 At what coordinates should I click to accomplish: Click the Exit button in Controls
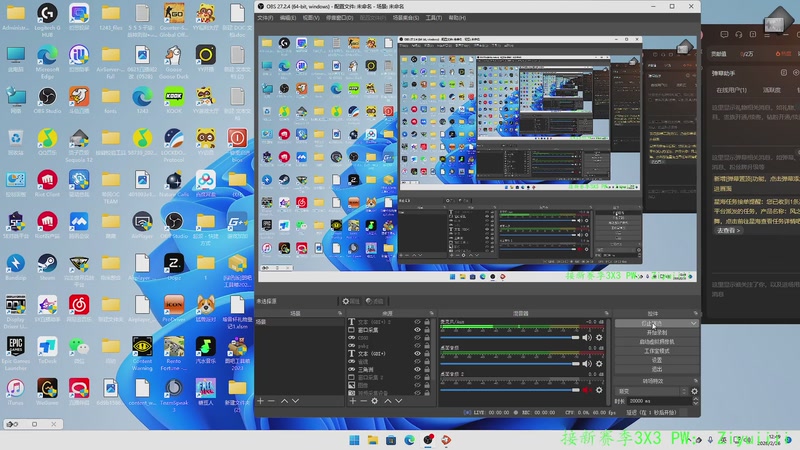pos(657,369)
